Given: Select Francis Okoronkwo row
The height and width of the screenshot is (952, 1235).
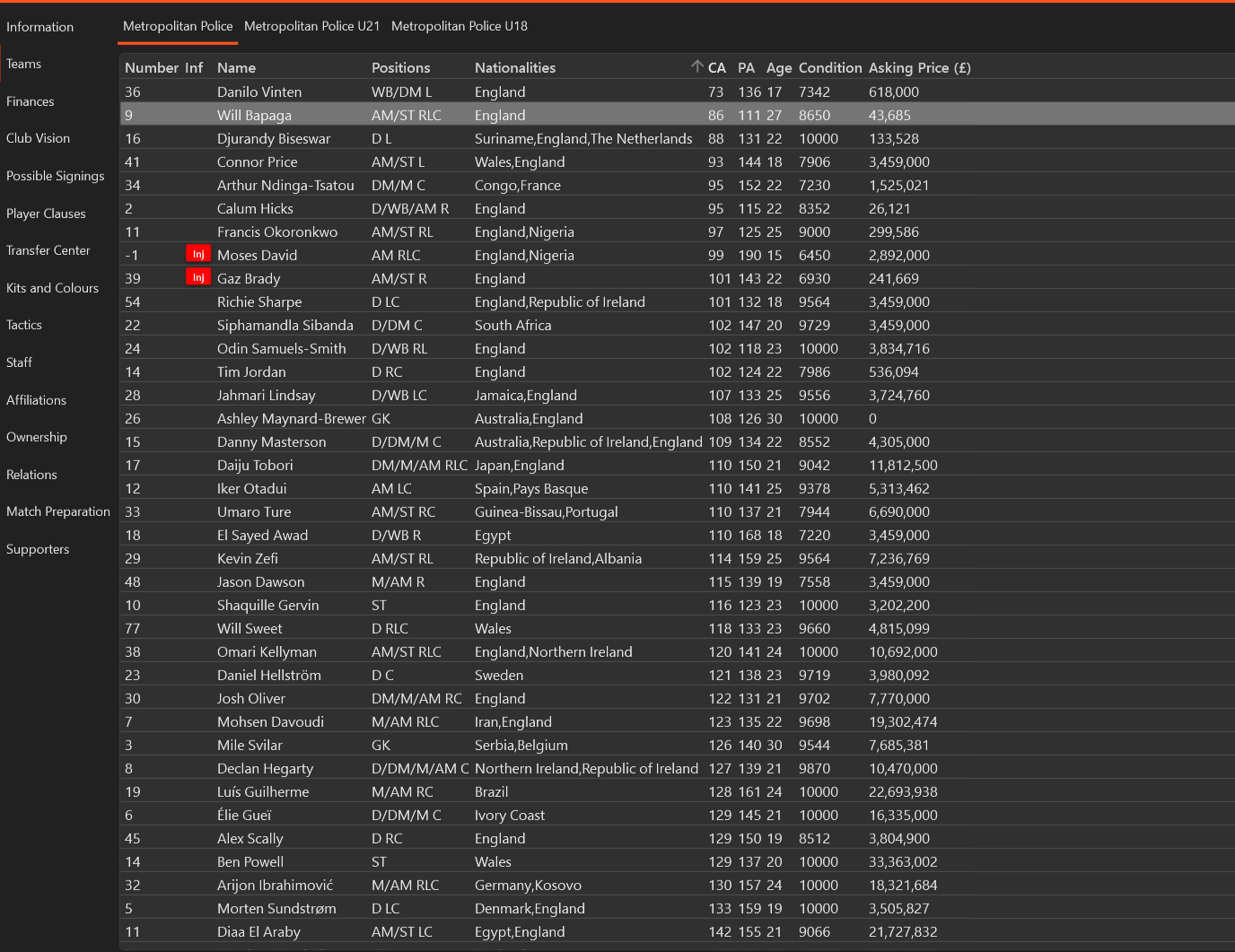Looking at the screenshot, I should [x=678, y=231].
